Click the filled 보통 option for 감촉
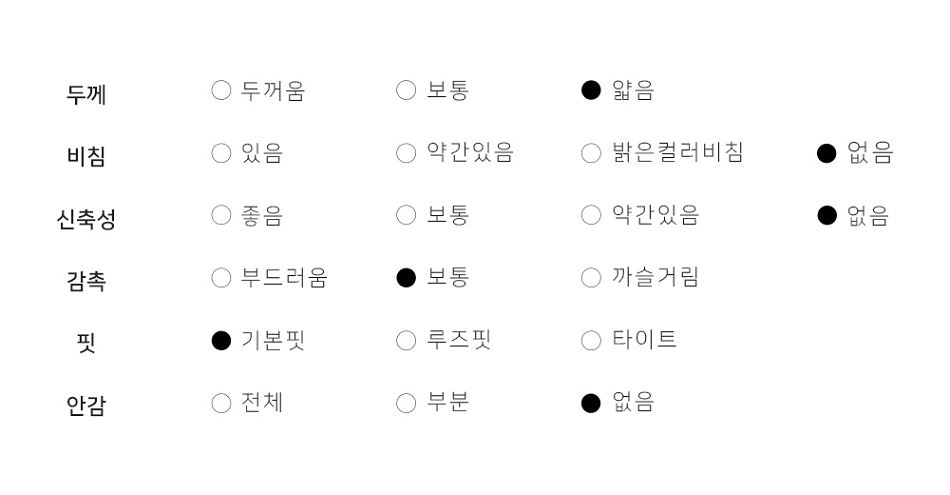The height and width of the screenshot is (495, 950). coord(406,278)
